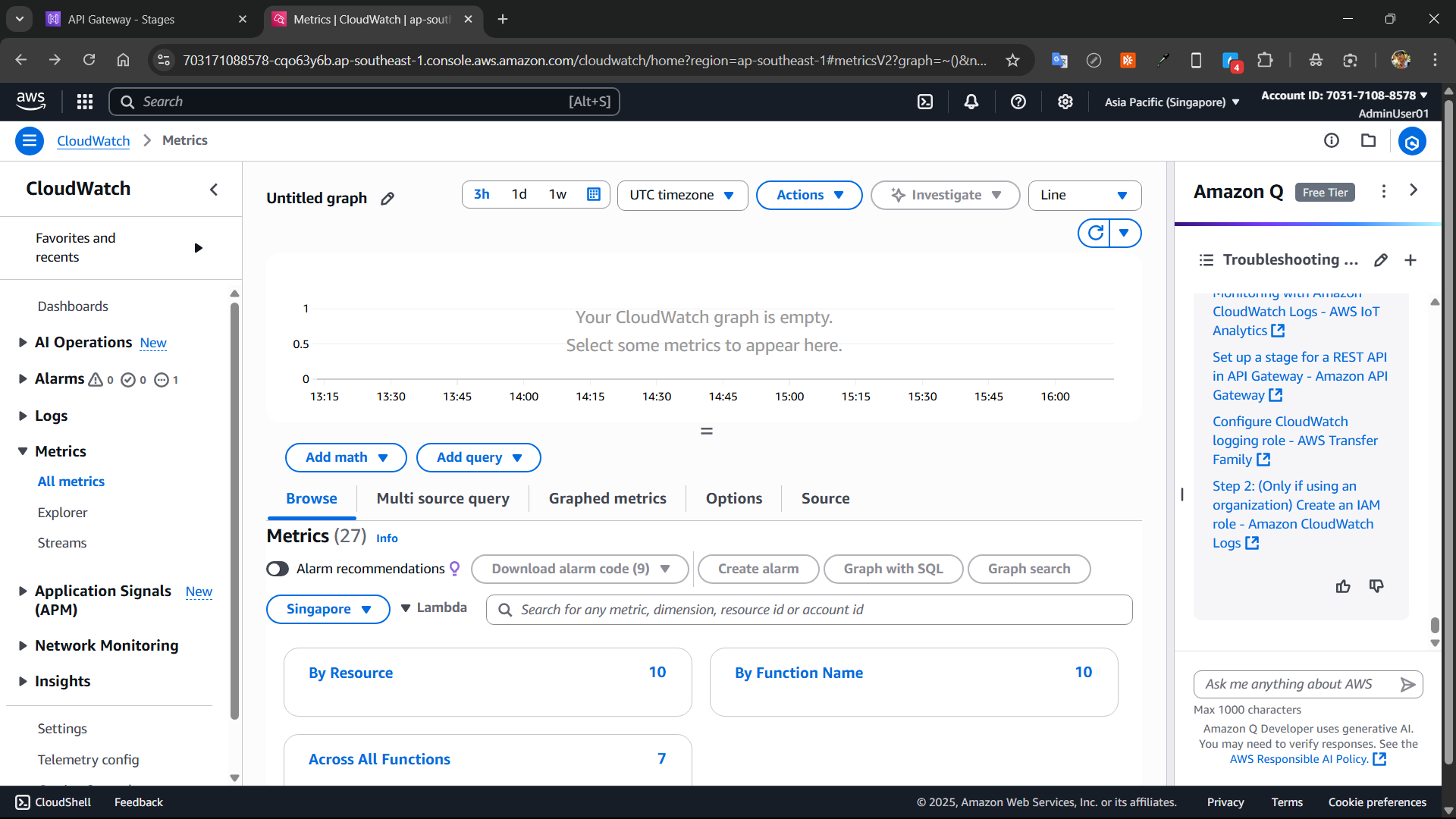Open the help question mark menu
Screen dimensions: 1456x819
(x=1018, y=102)
